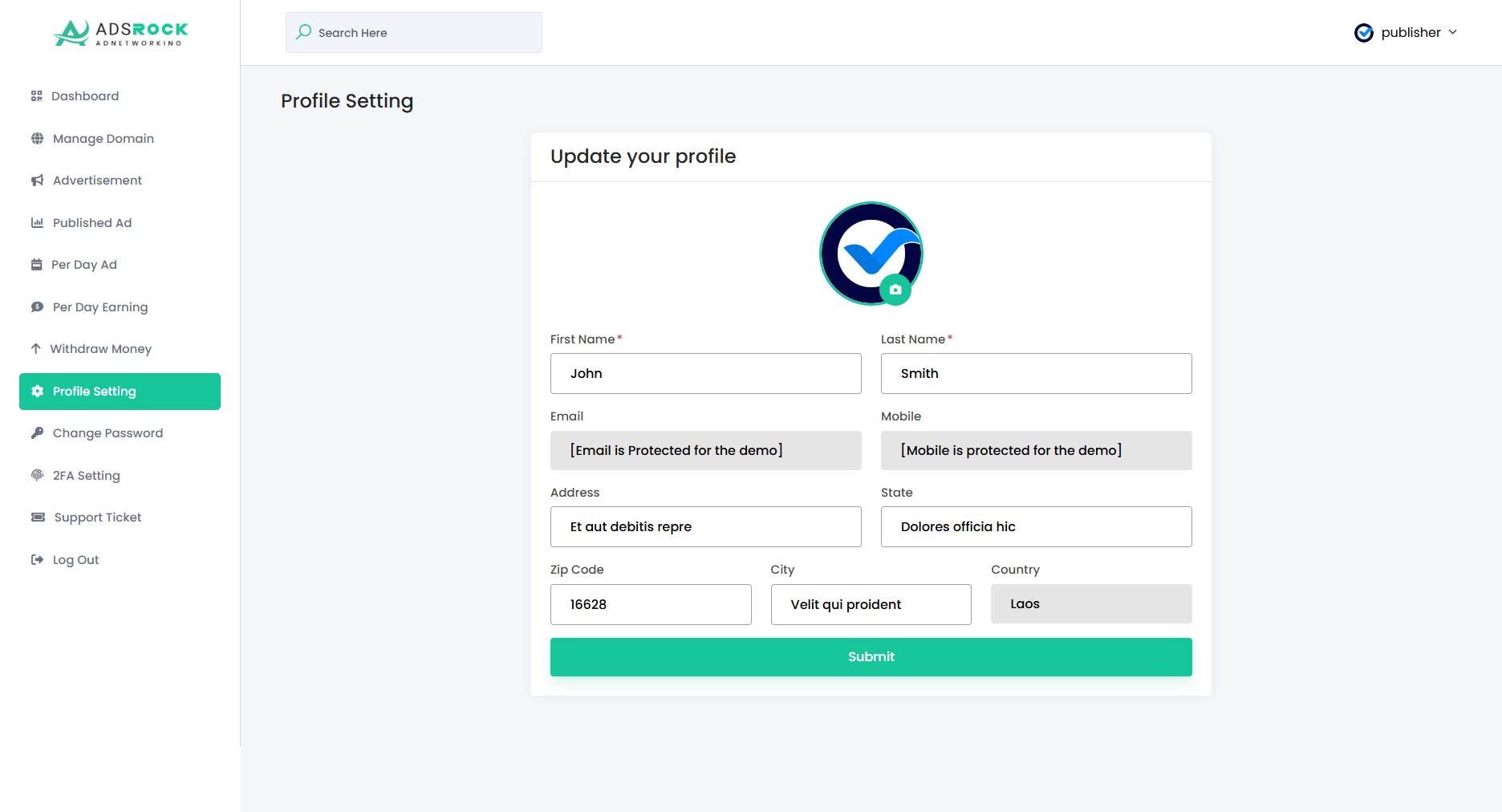Open the Support Ticket page

click(x=97, y=518)
